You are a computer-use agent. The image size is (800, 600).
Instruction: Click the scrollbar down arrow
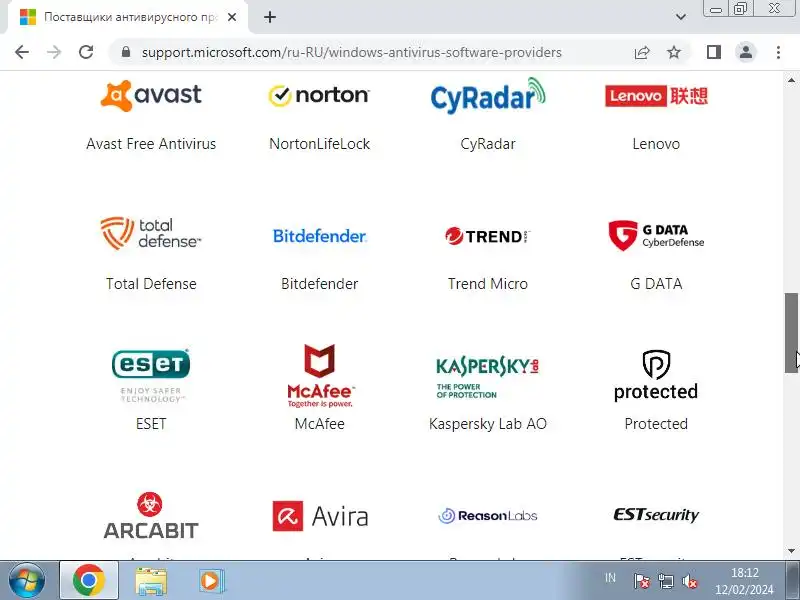coord(791,551)
